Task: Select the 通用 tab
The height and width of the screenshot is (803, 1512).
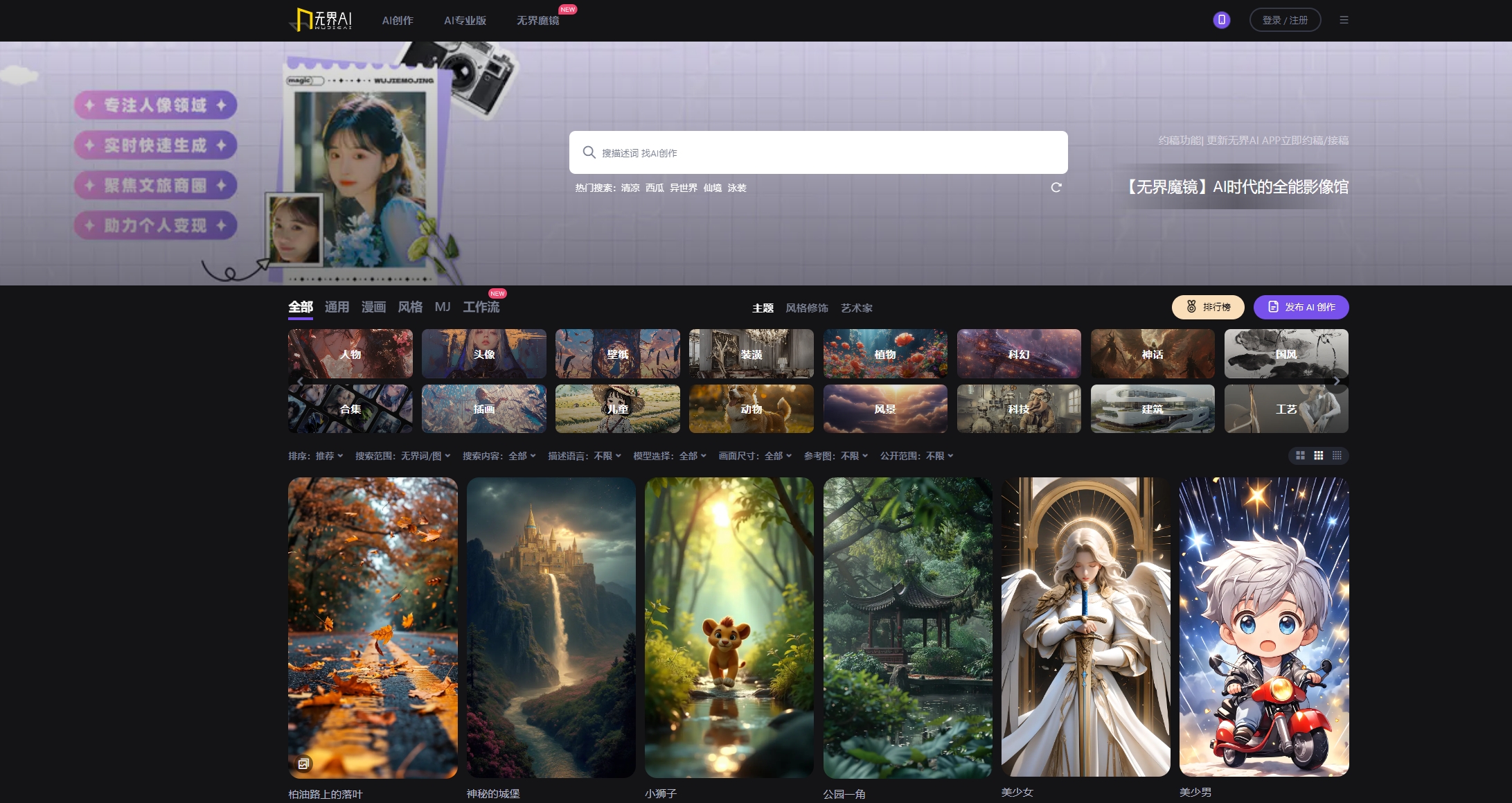Action: [337, 307]
